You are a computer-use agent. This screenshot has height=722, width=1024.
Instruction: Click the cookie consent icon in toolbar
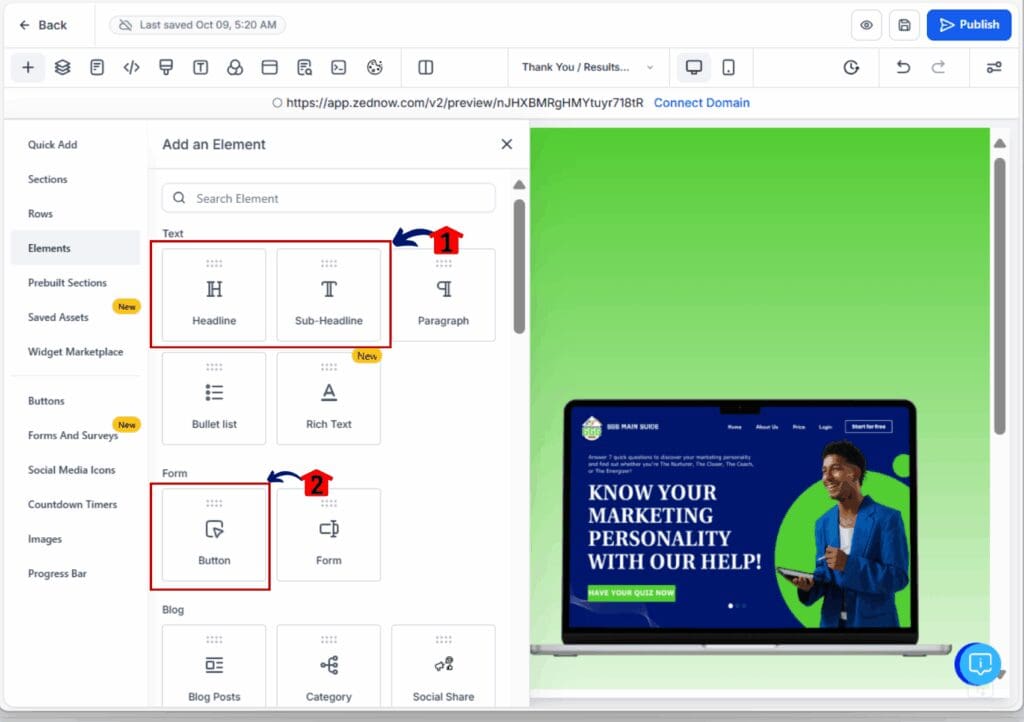coord(375,68)
